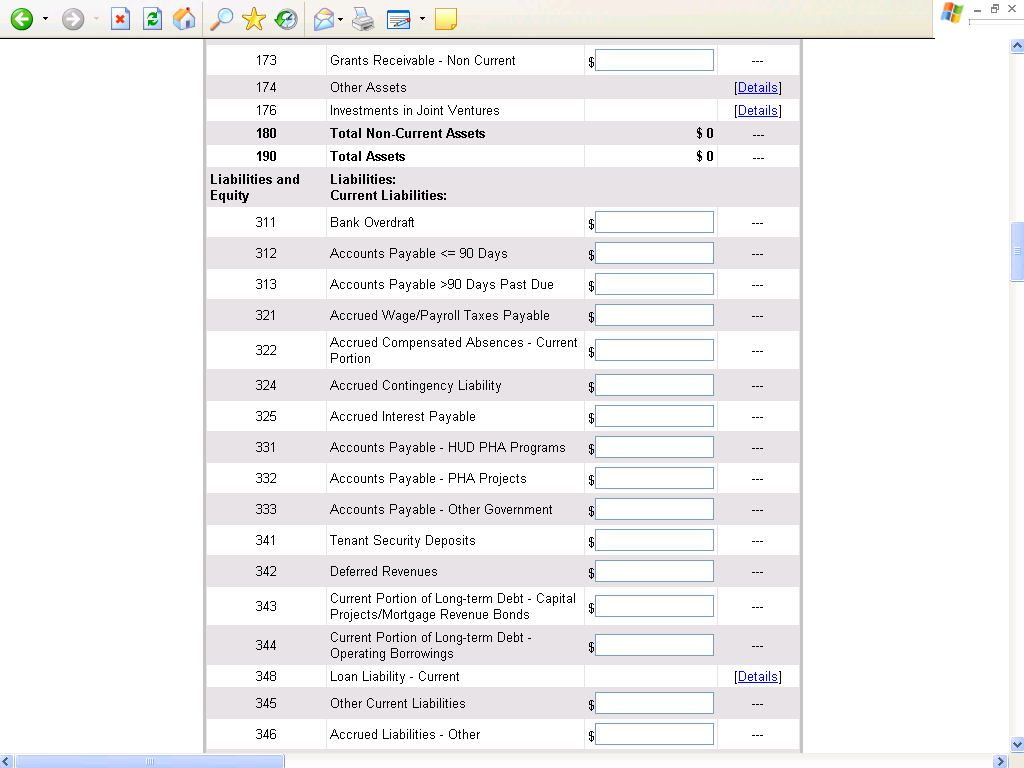Click the green Back arrow button
Screen dimensions: 1024x768
click(x=21, y=19)
